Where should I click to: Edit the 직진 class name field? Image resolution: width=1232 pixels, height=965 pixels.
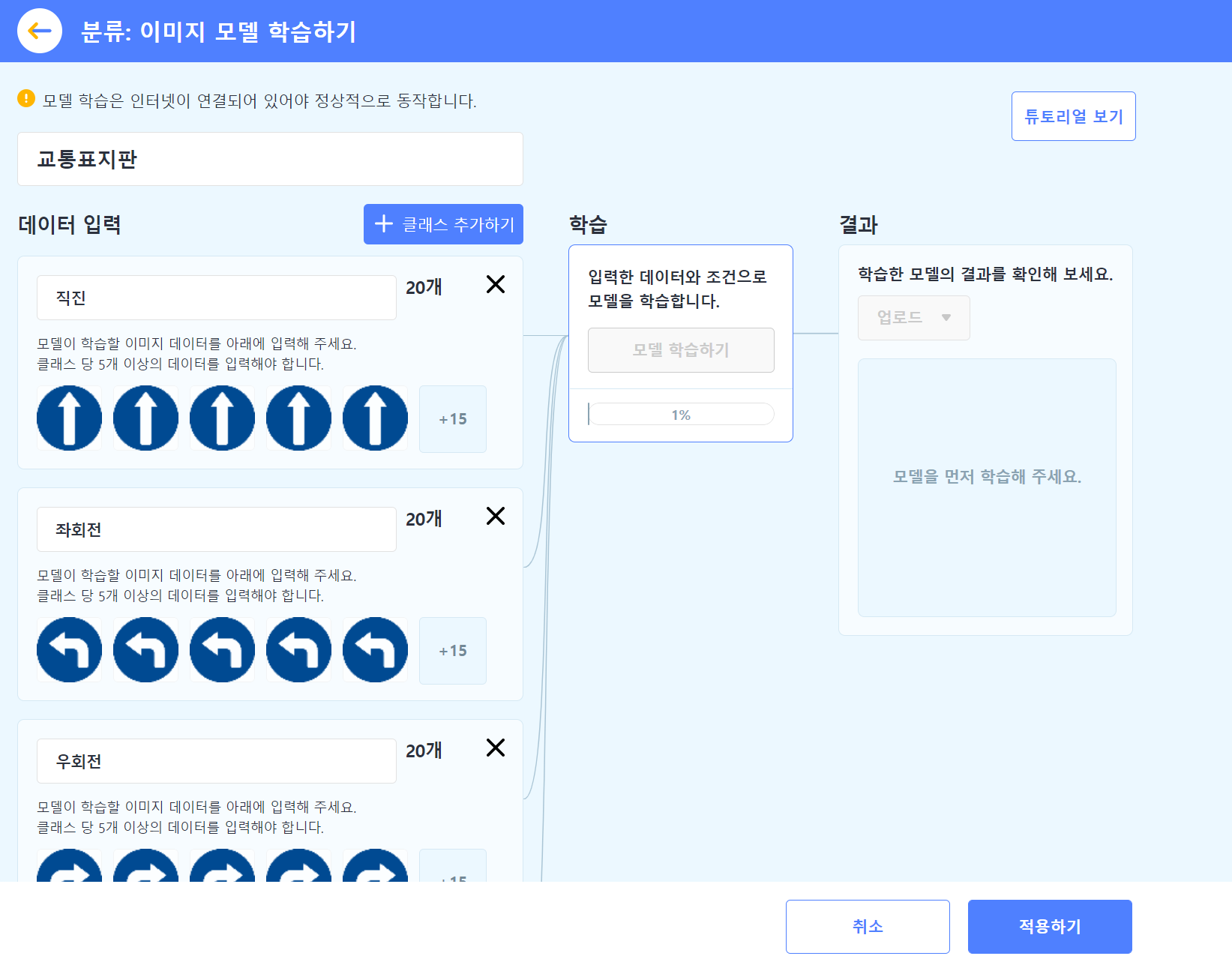(217, 298)
